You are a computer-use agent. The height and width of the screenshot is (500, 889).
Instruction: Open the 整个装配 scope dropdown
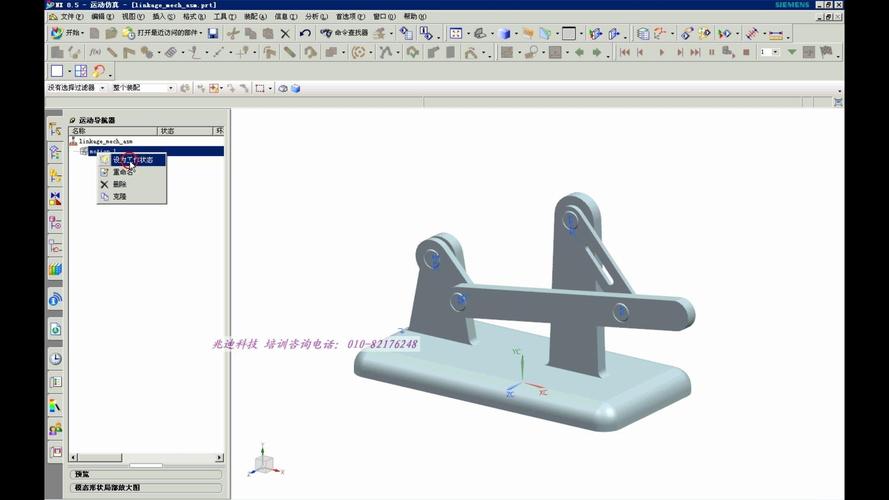point(170,88)
